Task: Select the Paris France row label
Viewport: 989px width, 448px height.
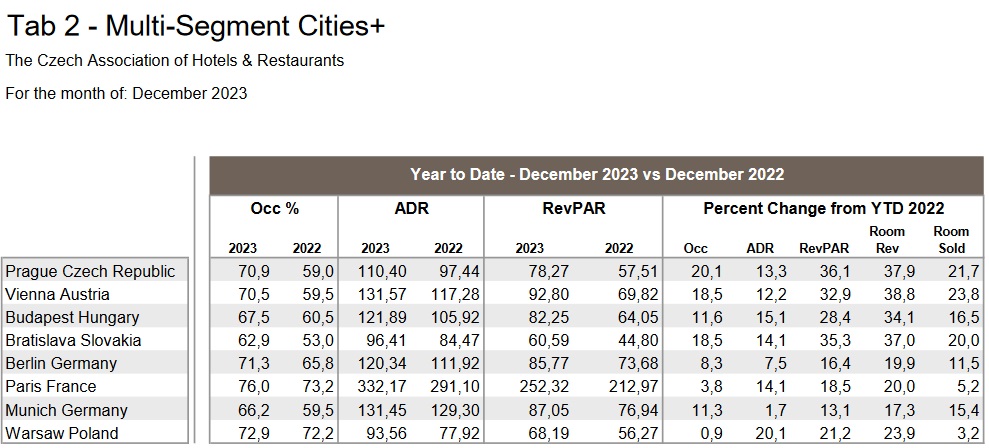Action: [51, 386]
